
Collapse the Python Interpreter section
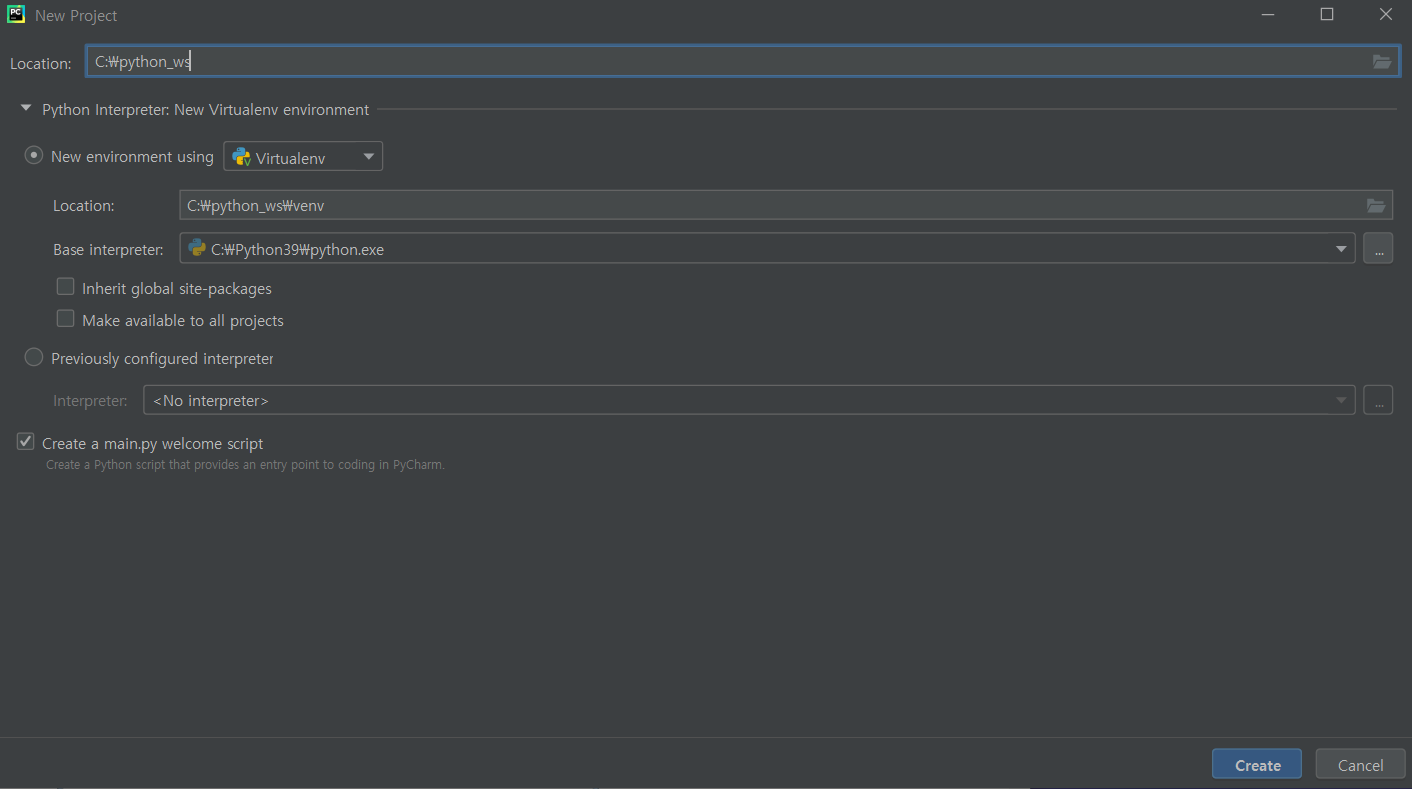click(x=26, y=109)
